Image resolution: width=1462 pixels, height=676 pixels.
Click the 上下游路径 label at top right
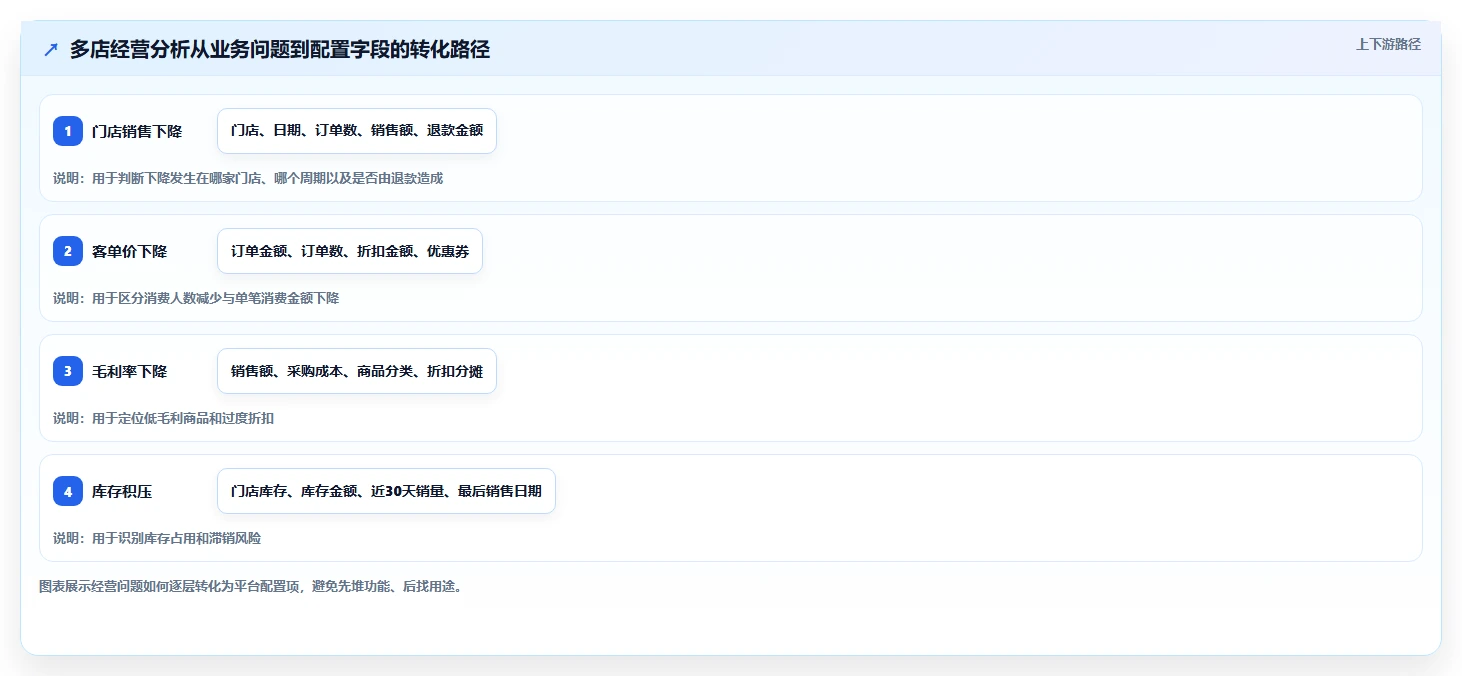coord(1388,44)
